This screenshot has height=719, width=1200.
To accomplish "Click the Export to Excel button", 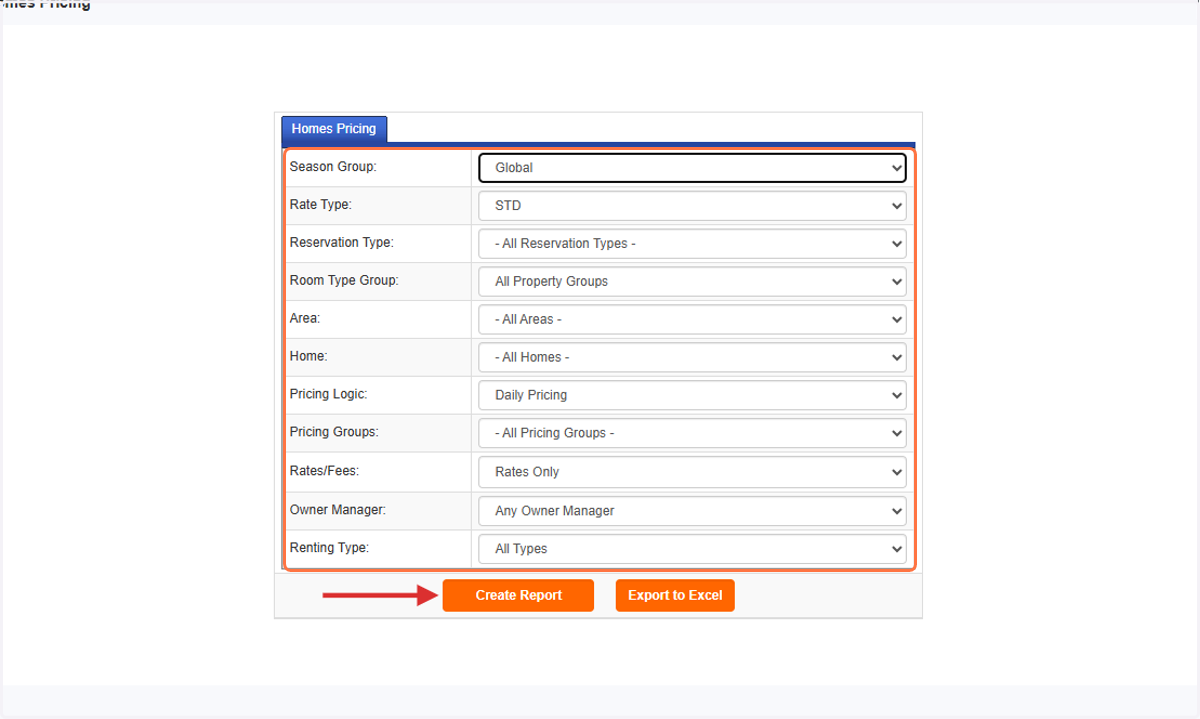I will point(675,595).
